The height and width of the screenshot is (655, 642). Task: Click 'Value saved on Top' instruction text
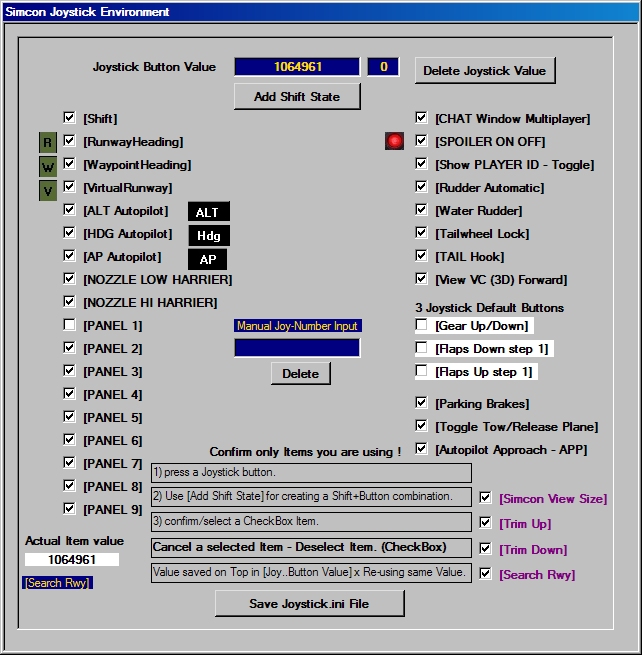(x=309, y=572)
